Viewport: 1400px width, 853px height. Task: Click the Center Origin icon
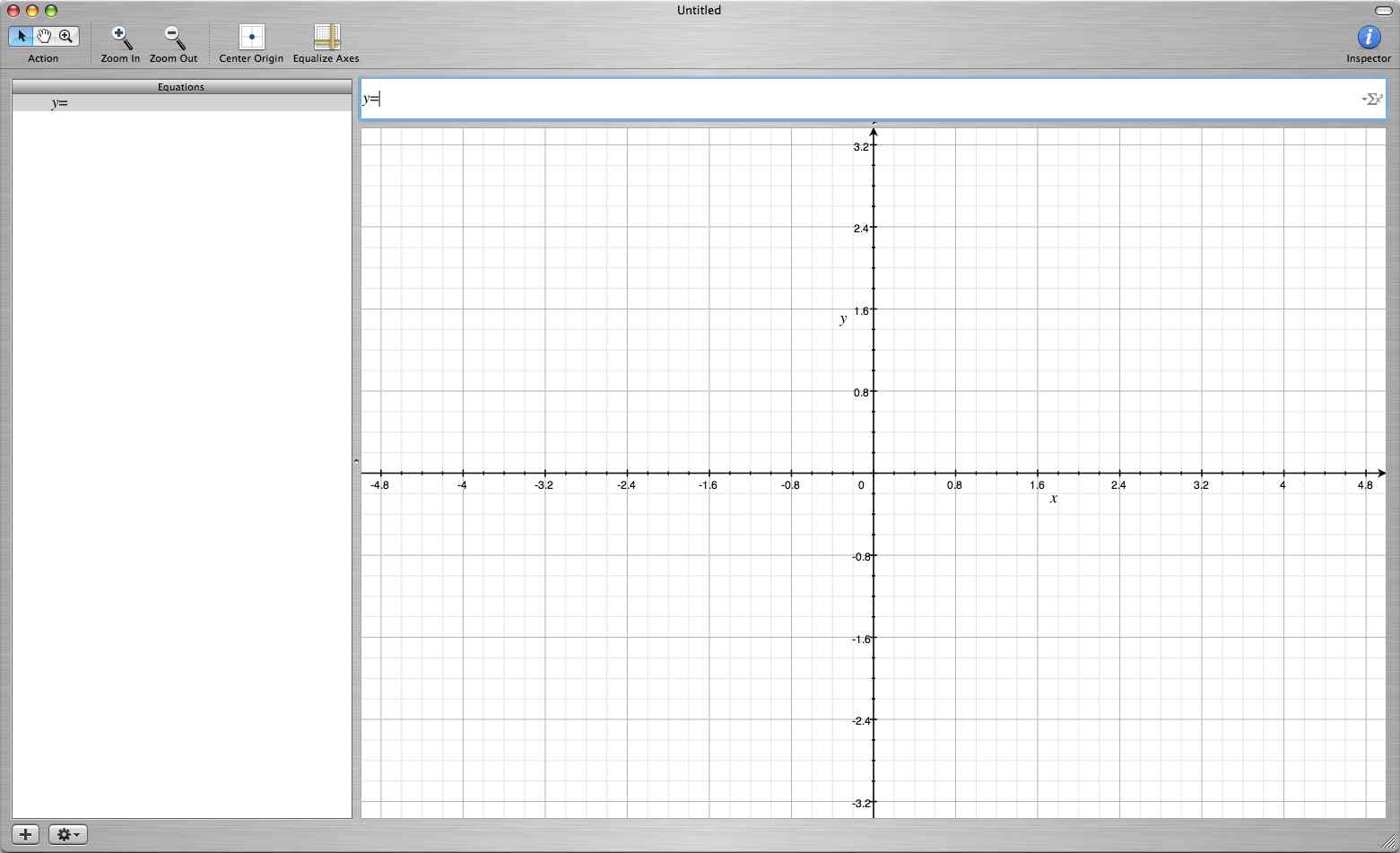[x=251, y=37]
